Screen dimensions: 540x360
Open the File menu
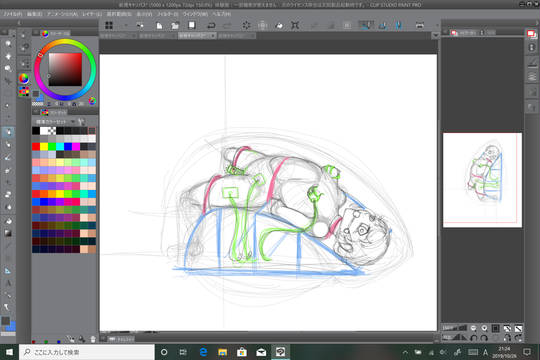[x=13, y=14]
